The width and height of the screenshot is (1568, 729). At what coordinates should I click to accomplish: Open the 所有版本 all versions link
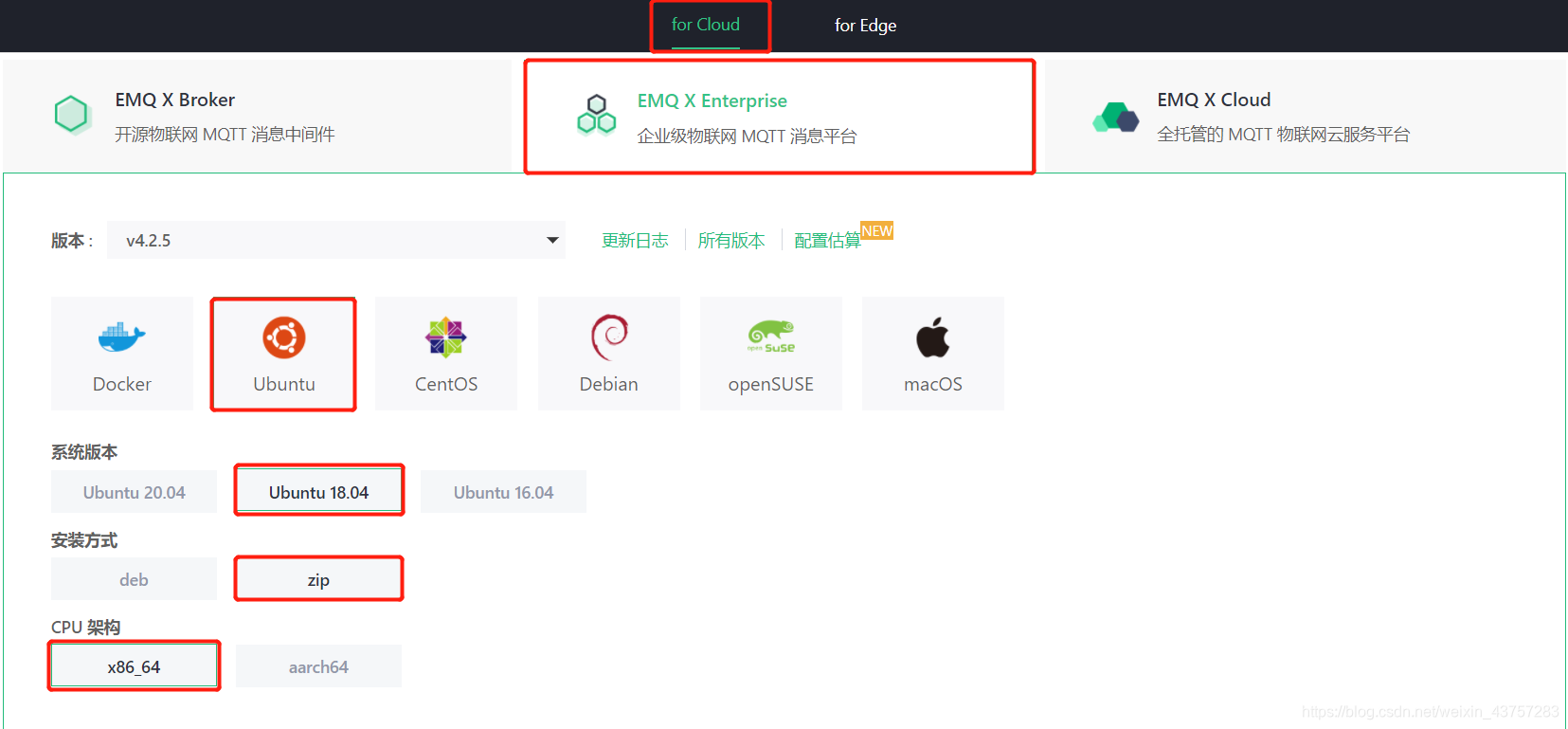pyautogui.click(x=731, y=241)
